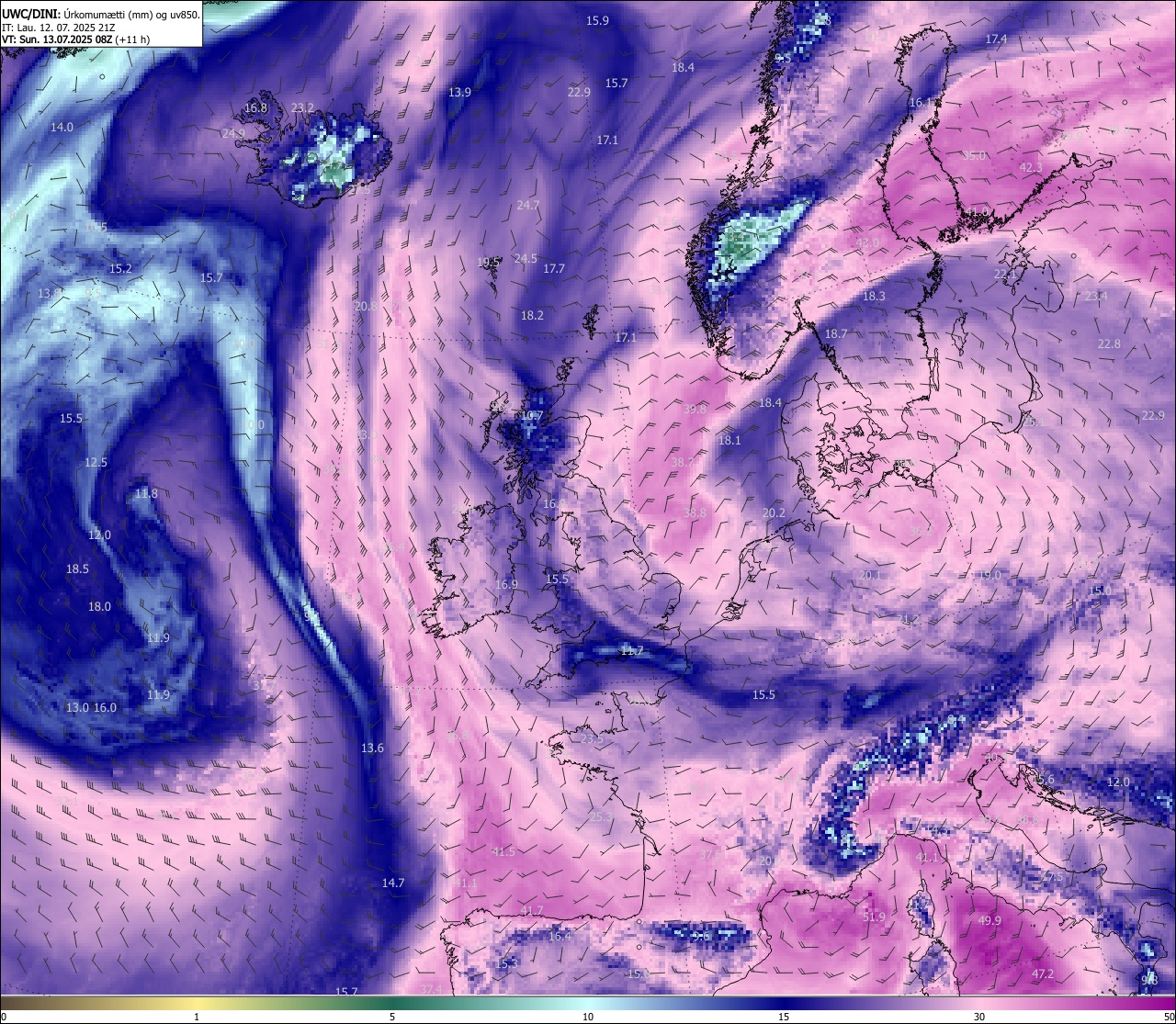Viewport: 1176px width, 1024px height.
Task: Click the IT: Lau. 12. 07. 2025 21Z line
Action: tap(58, 28)
